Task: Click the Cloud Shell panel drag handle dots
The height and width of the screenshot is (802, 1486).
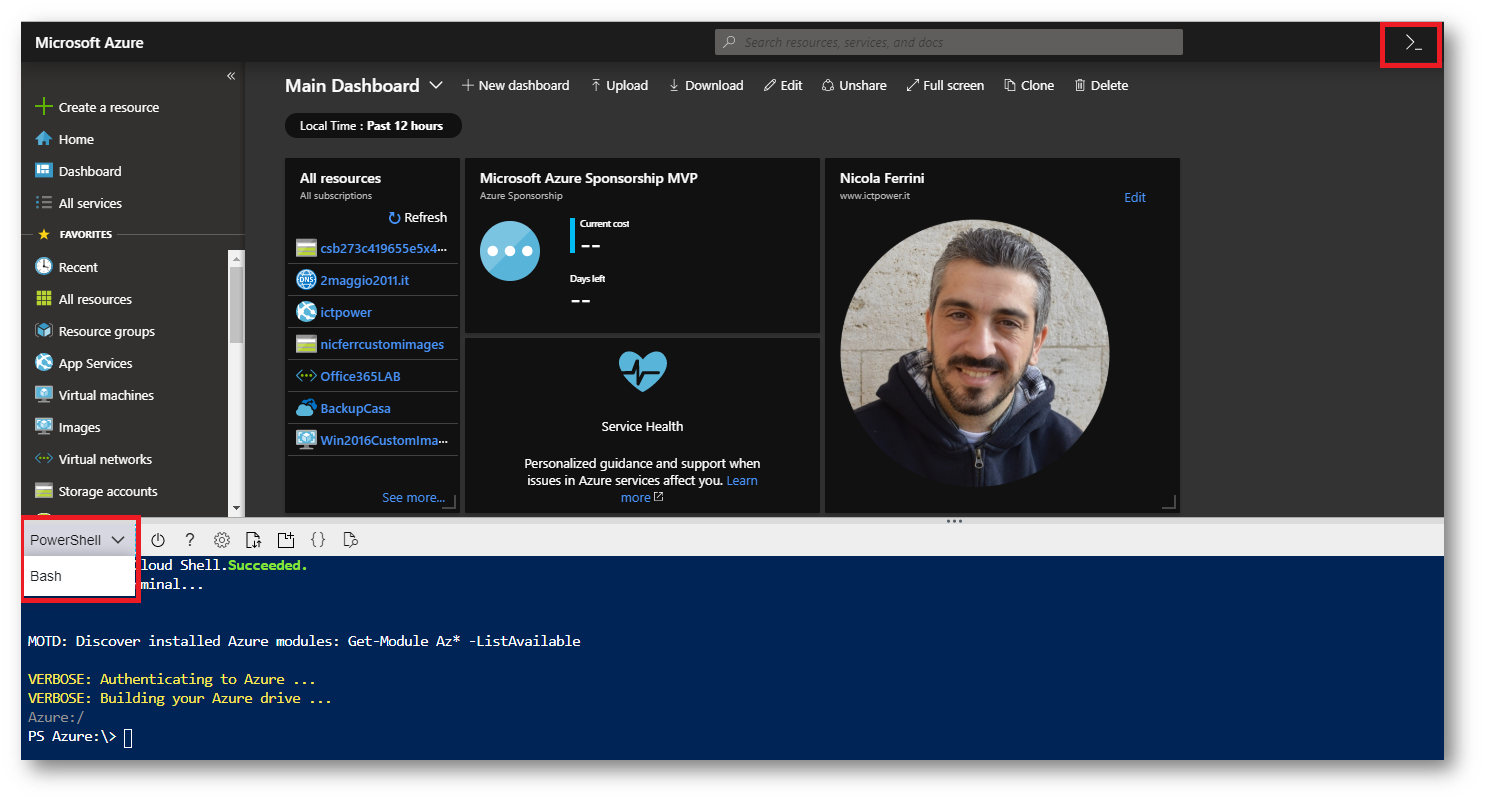Action: point(954,521)
